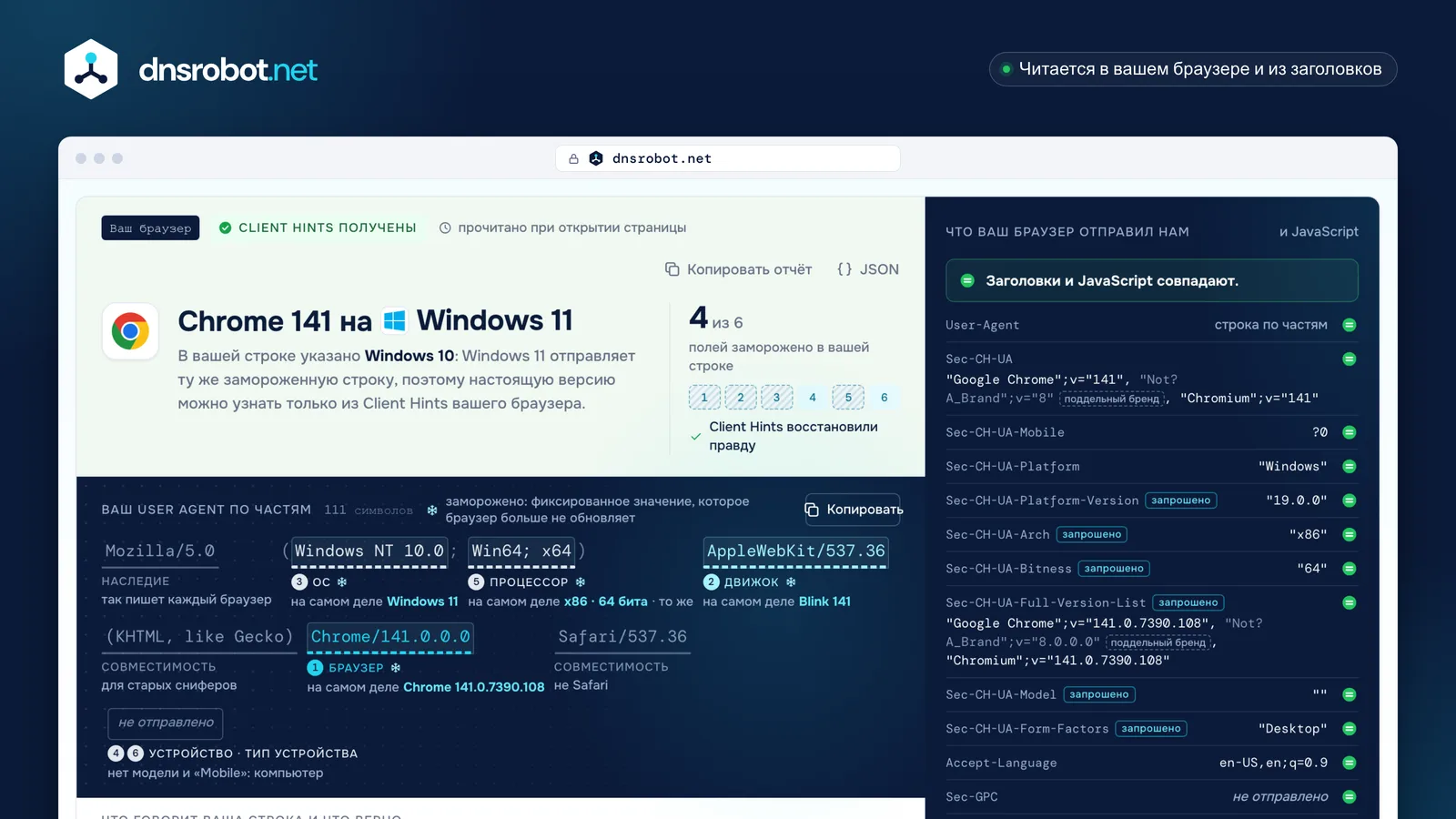
Task: Click the Windows logo icon in the heading
Action: pyautogui.click(x=394, y=320)
